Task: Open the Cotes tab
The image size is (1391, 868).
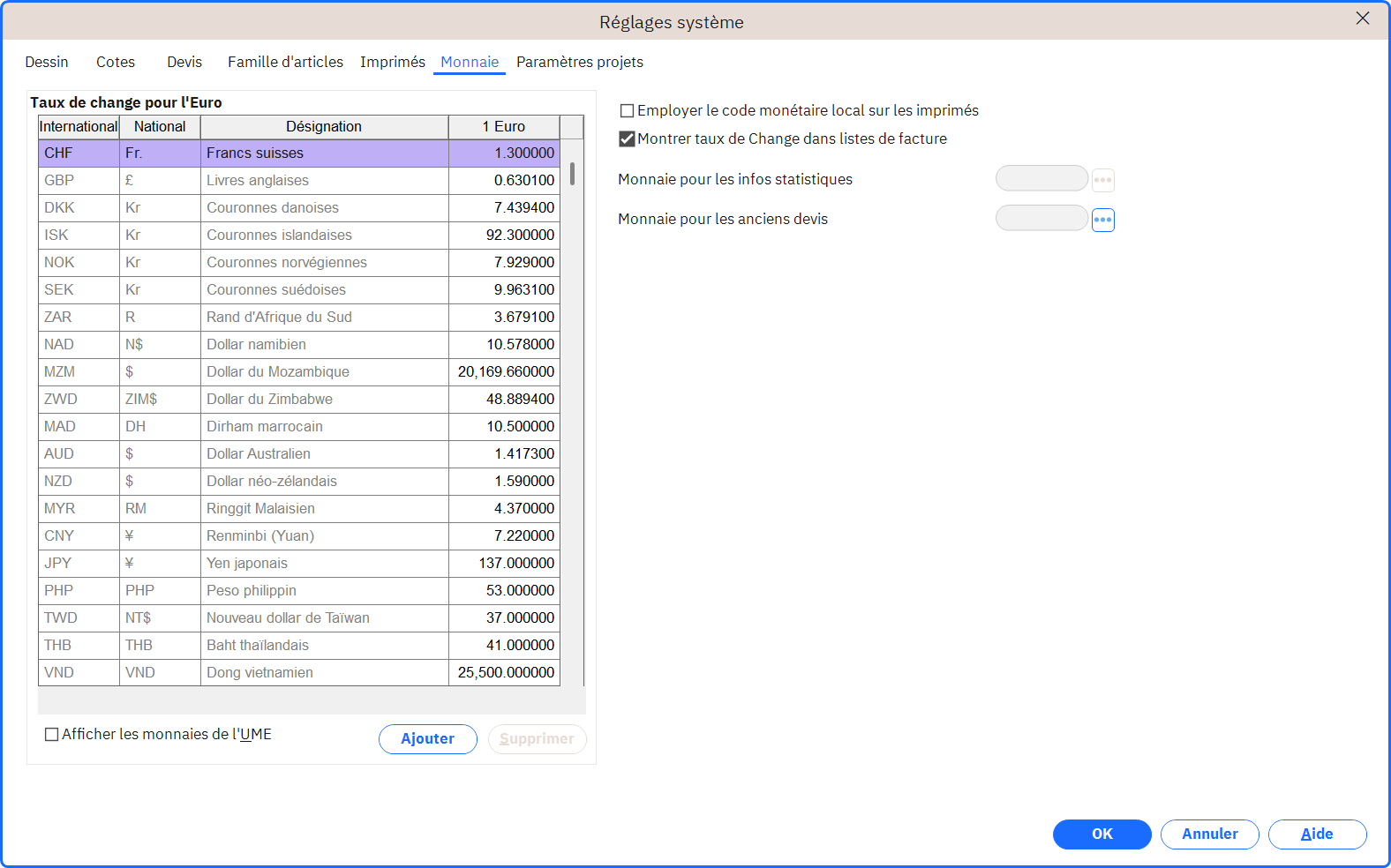Action: 116,62
